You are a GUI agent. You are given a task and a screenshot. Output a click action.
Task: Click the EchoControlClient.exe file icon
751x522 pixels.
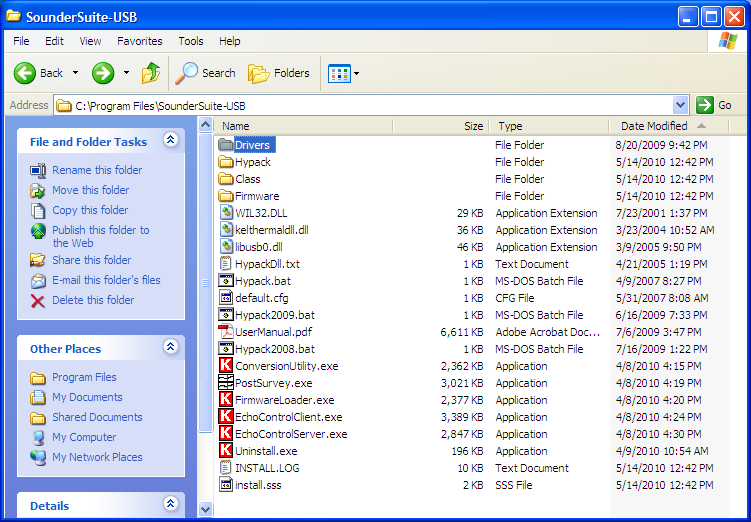point(226,417)
